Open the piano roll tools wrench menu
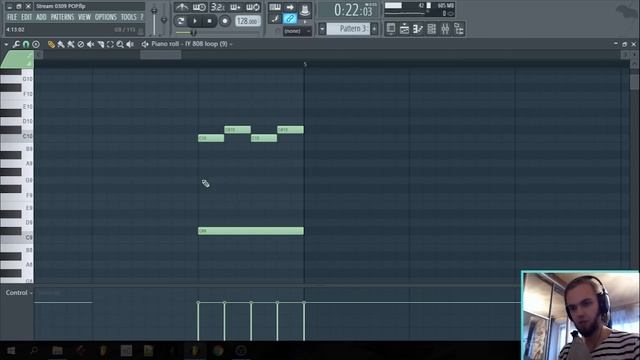Image resolution: width=640 pixels, height=360 pixels. pyautogui.click(x=16, y=44)
